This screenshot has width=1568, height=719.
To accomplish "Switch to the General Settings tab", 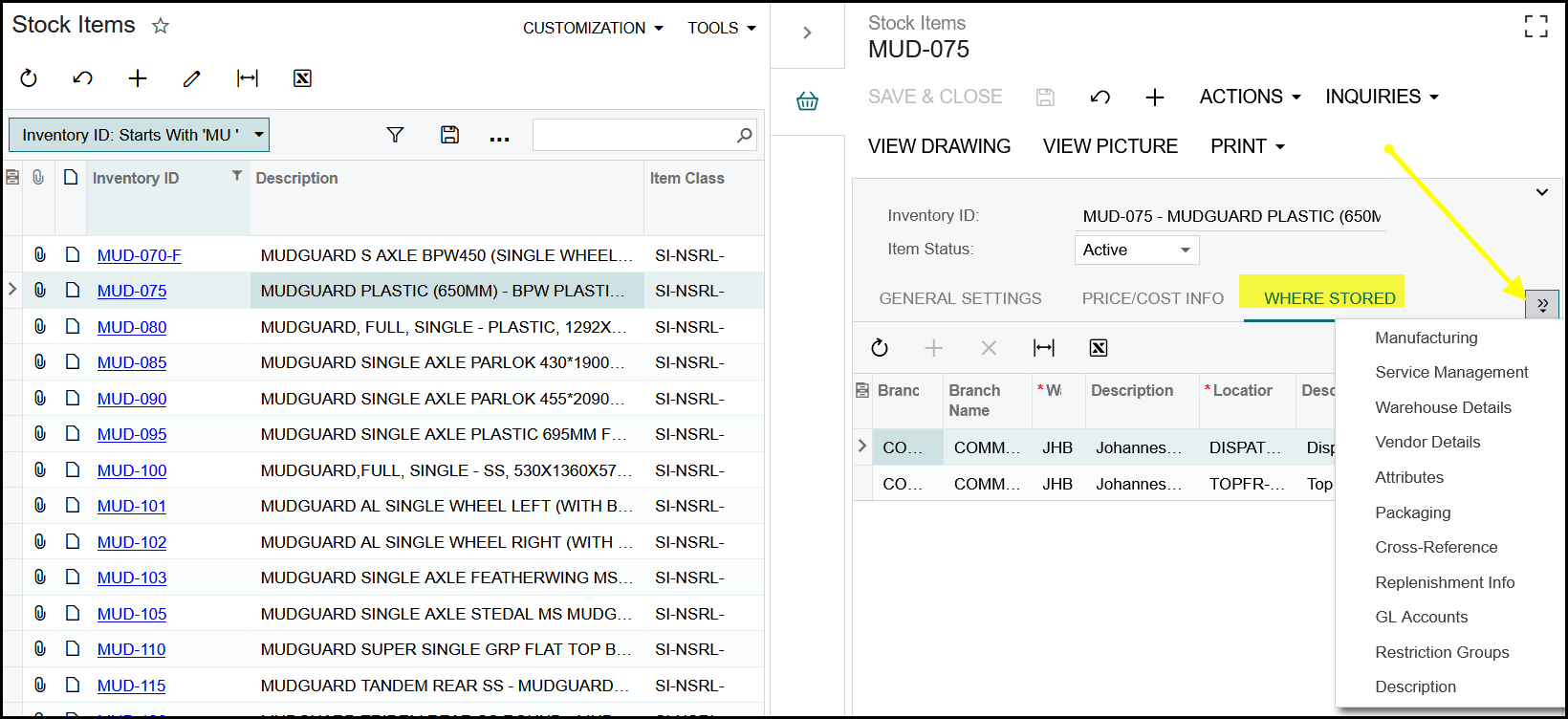I will point(960,298).
